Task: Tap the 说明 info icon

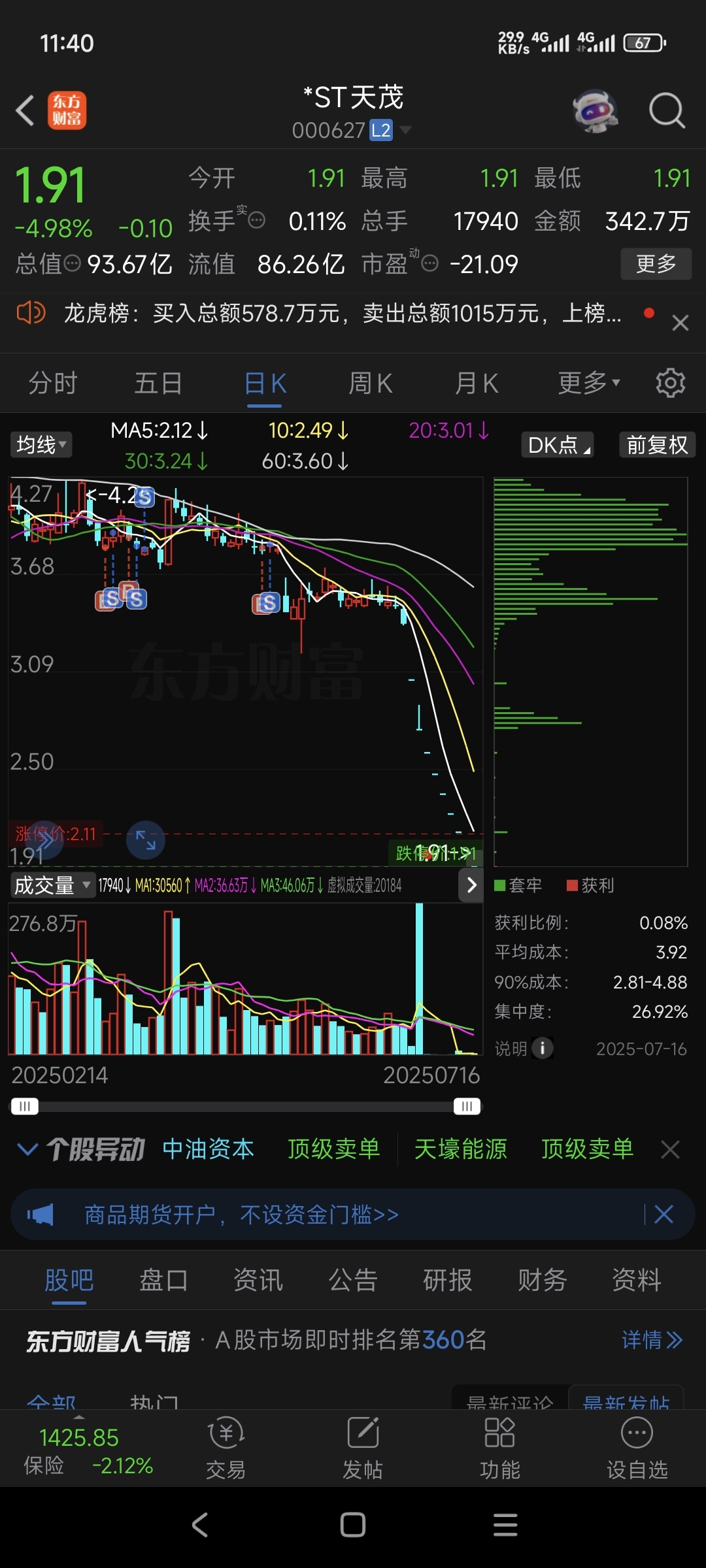Action: (543, 1048)
